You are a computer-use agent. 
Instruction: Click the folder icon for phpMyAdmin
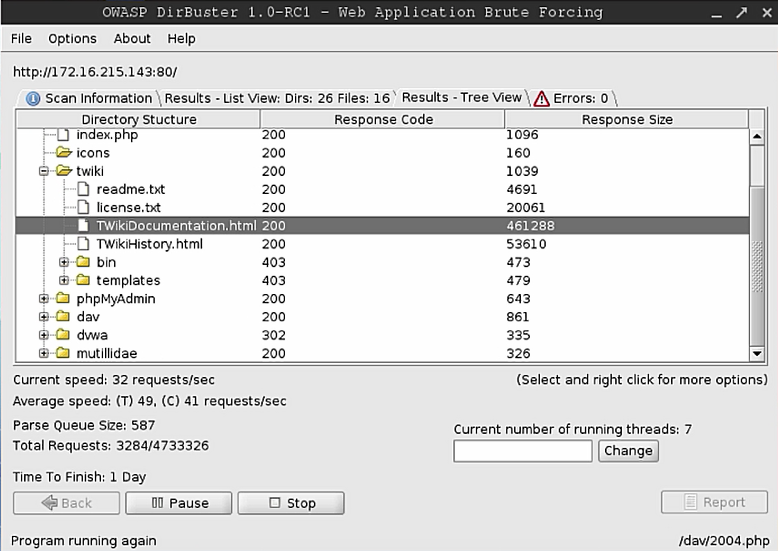63,298
